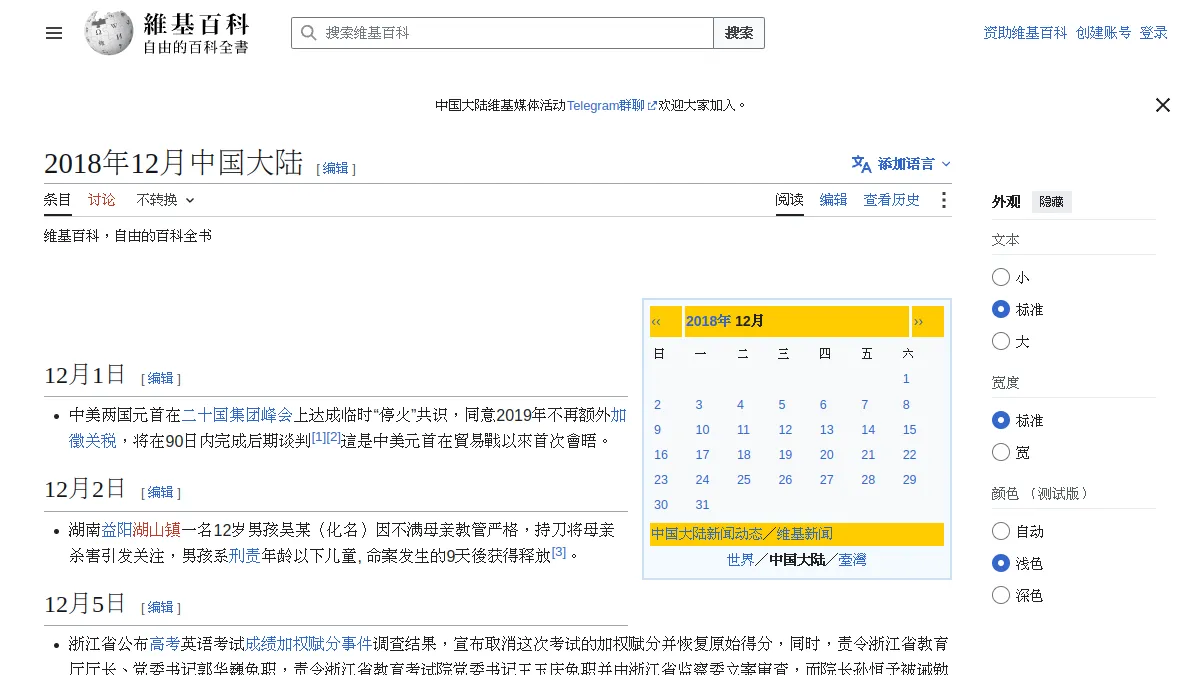The height and width of the screenshot is (675, 1200).
Task: Select the 宽 width radio button
Action: tap(1001, 452)
